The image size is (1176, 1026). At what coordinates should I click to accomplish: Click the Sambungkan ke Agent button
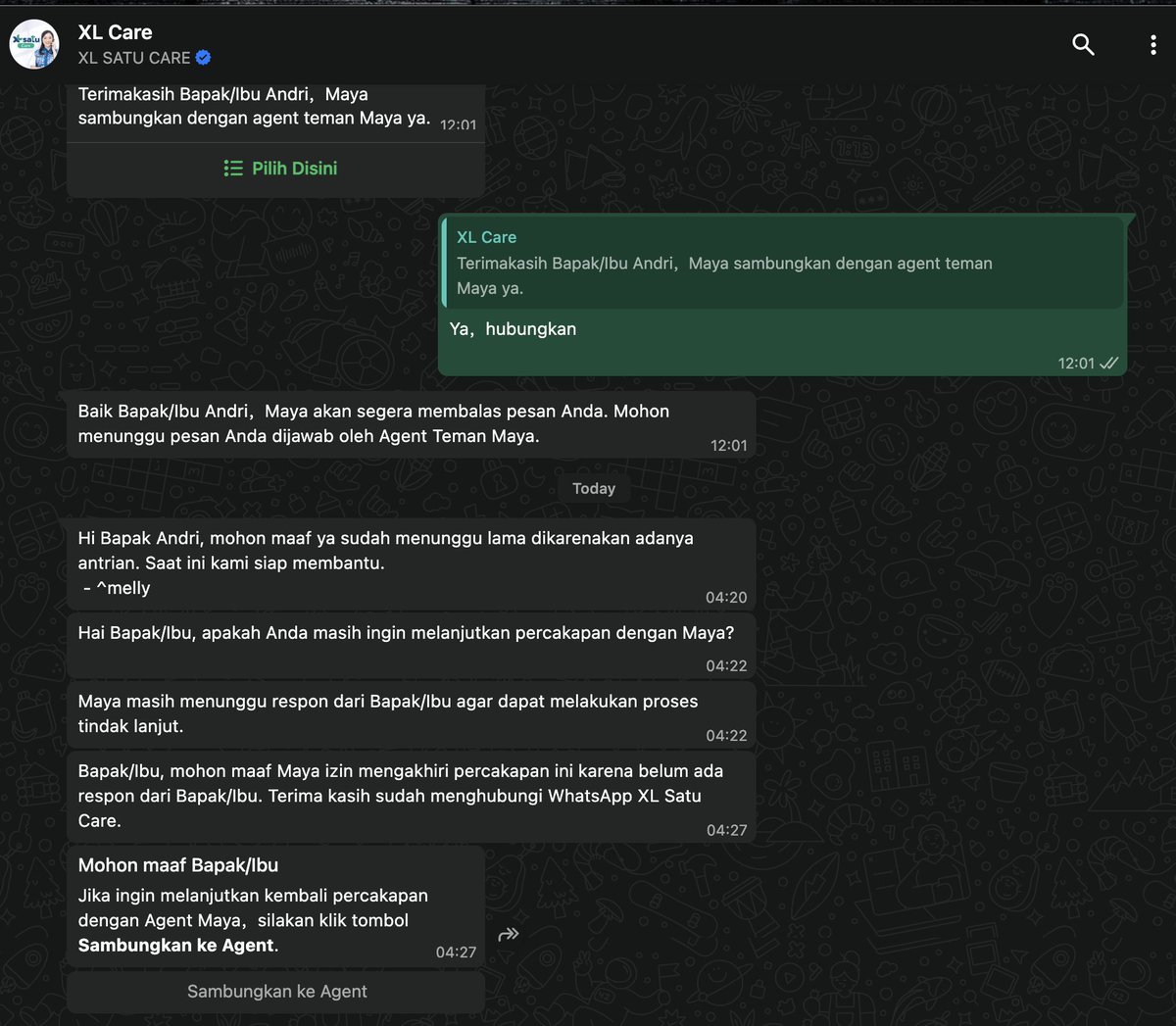(x=275, y=992)
